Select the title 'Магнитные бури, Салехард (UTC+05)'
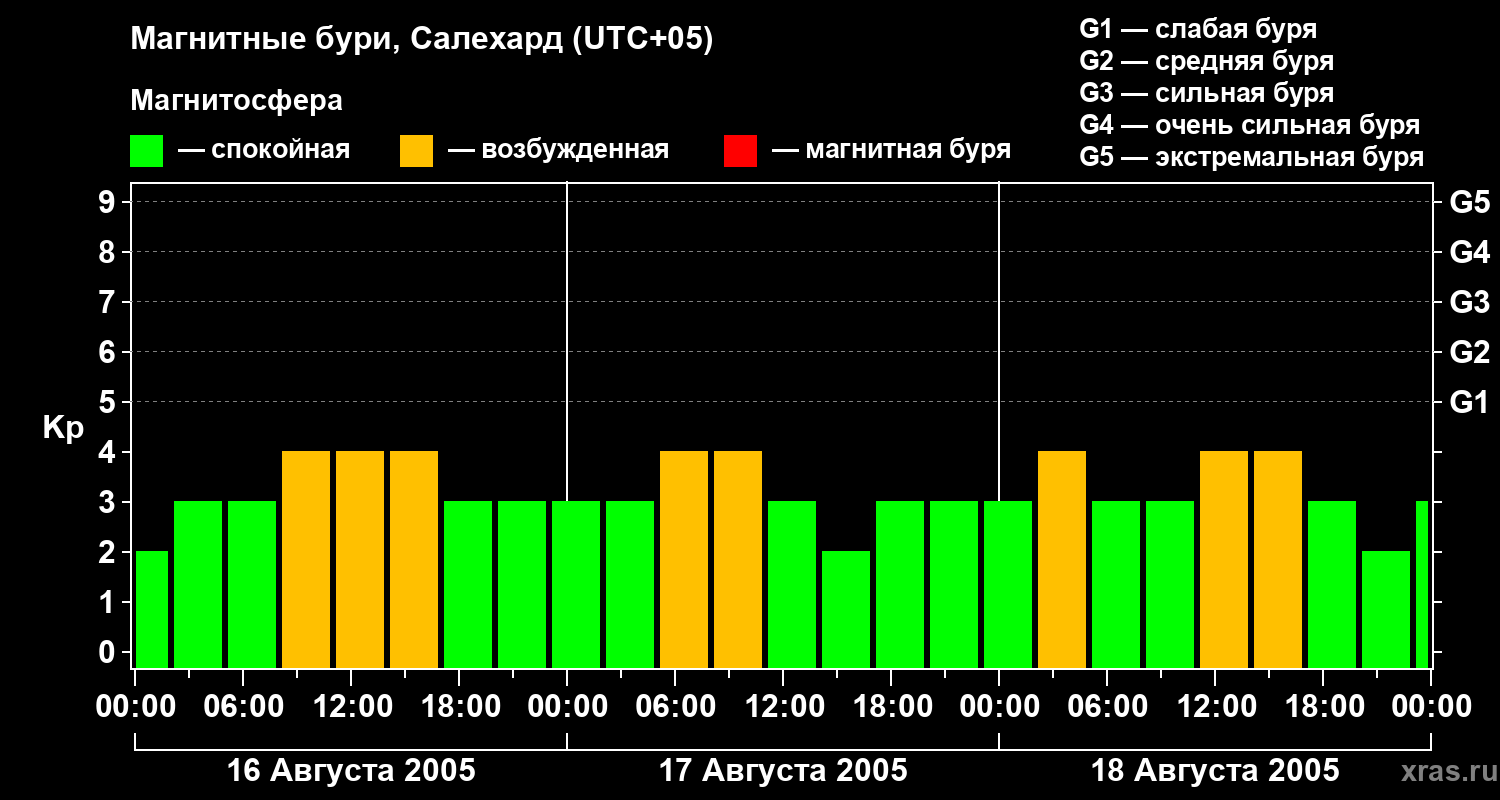Image resolution: width=1500 pixels, height=800 pixels. click(x=422, y=40)
